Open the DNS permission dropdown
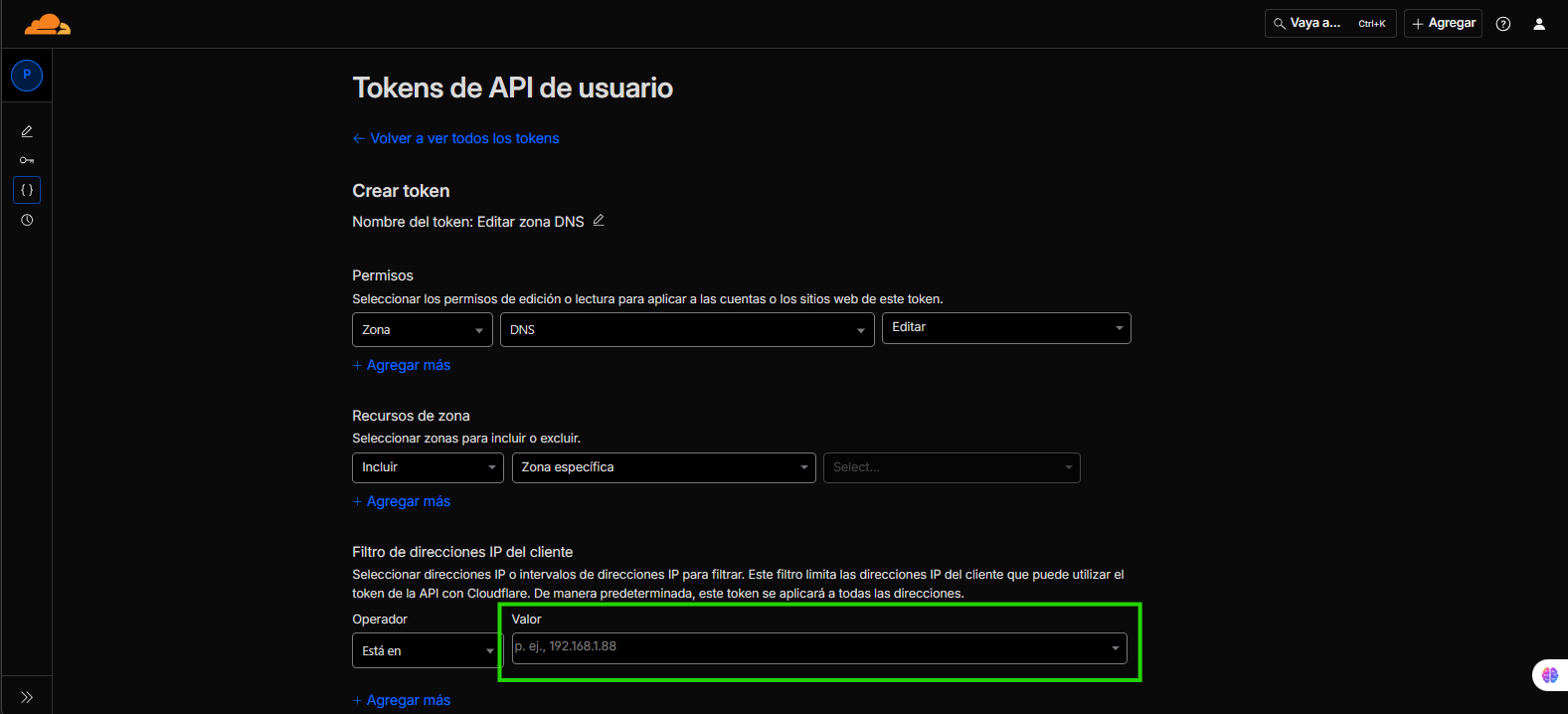The image size is (1568, 714). coord(687,330)
